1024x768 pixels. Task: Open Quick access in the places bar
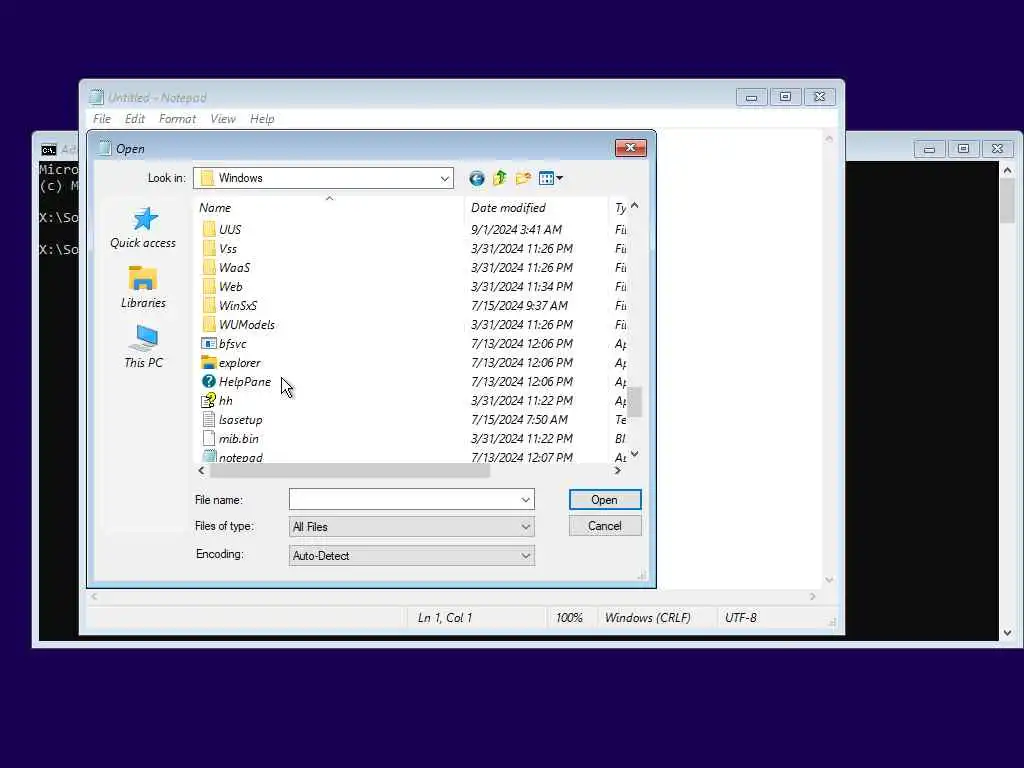(x=143, y=229)
